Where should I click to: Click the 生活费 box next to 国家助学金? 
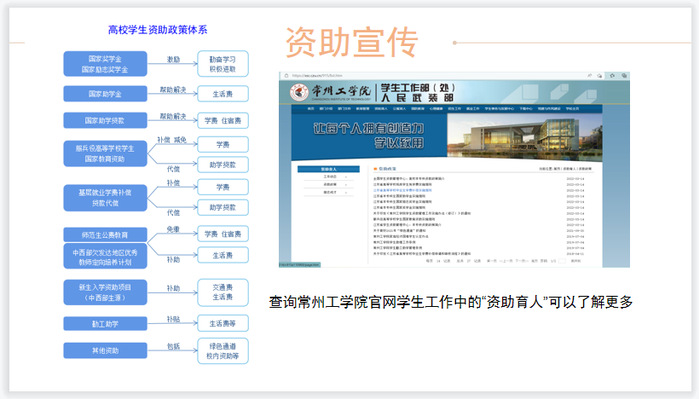[223, 94]
